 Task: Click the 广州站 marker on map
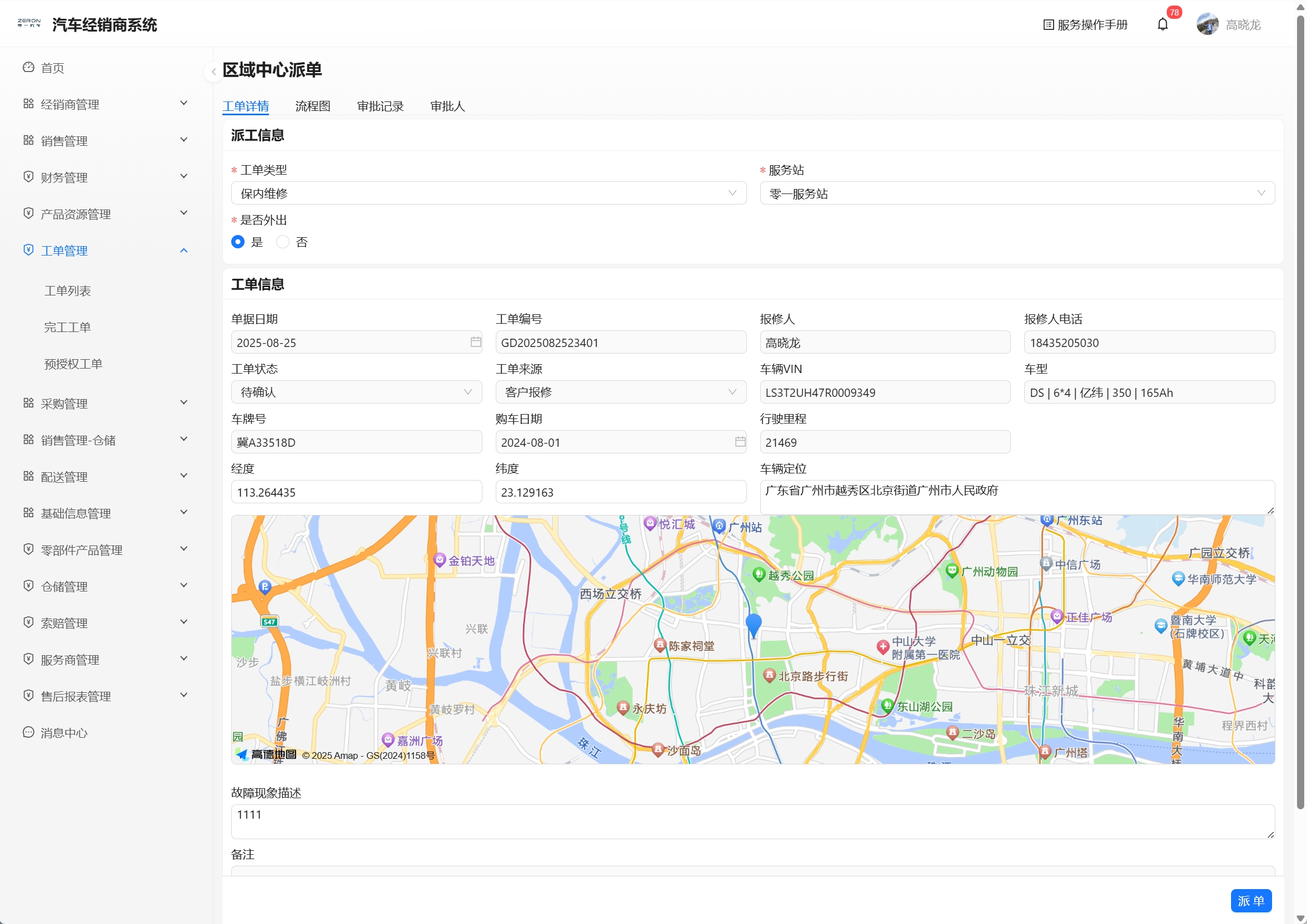click(720, 526)
